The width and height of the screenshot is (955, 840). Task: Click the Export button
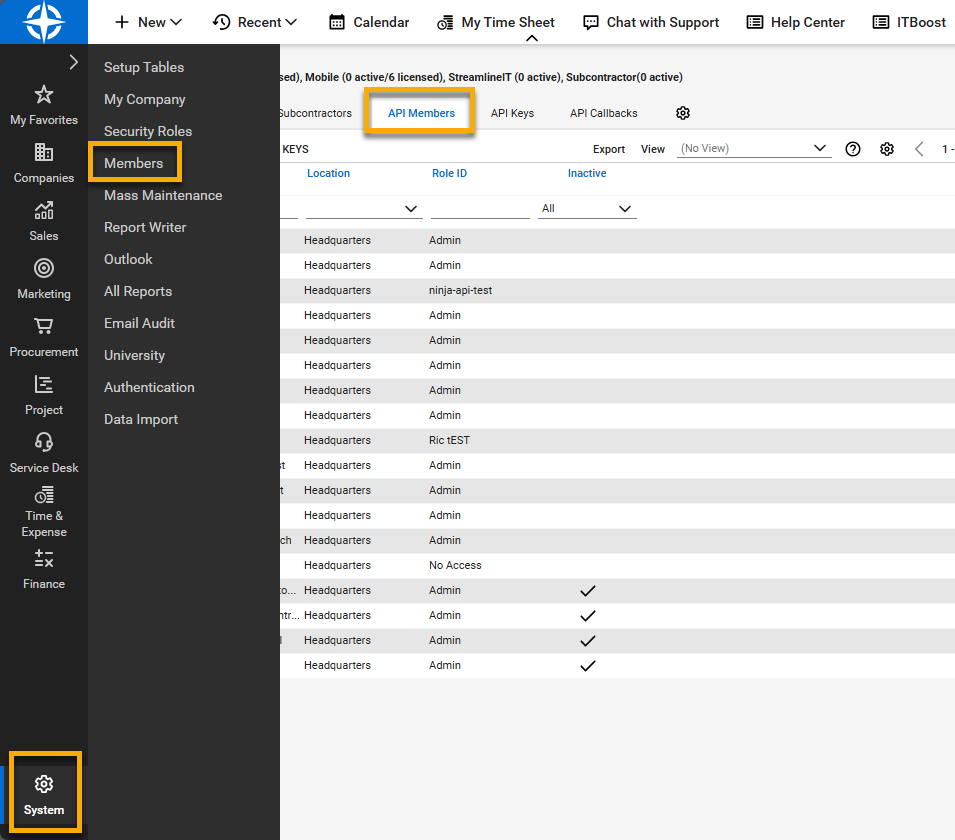(609, 149)
